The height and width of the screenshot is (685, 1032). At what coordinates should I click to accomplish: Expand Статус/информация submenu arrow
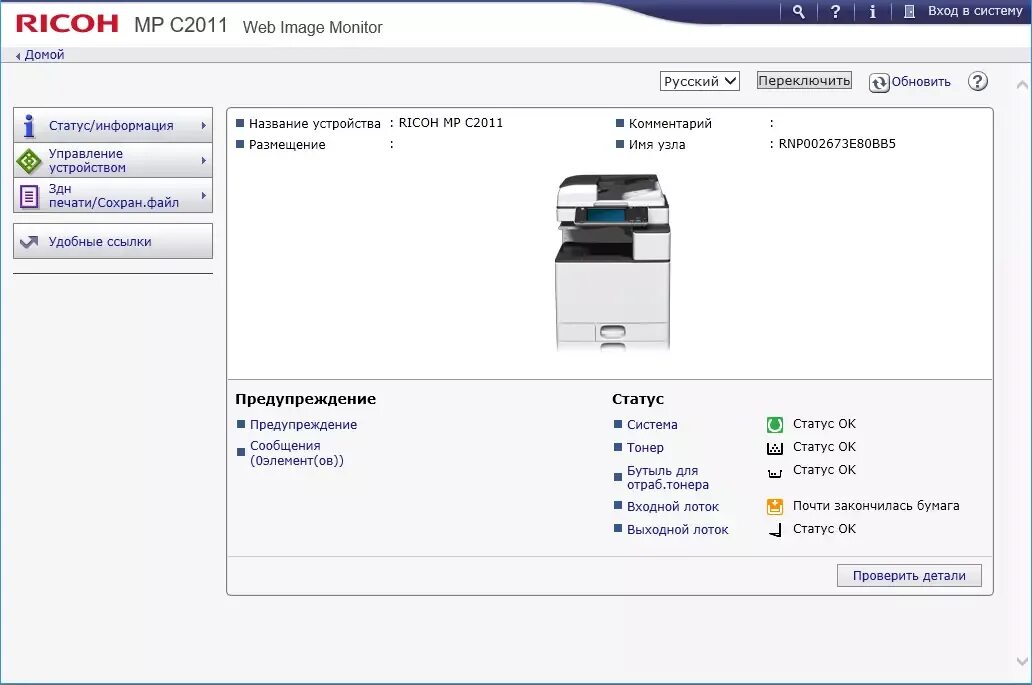[203, 125]
